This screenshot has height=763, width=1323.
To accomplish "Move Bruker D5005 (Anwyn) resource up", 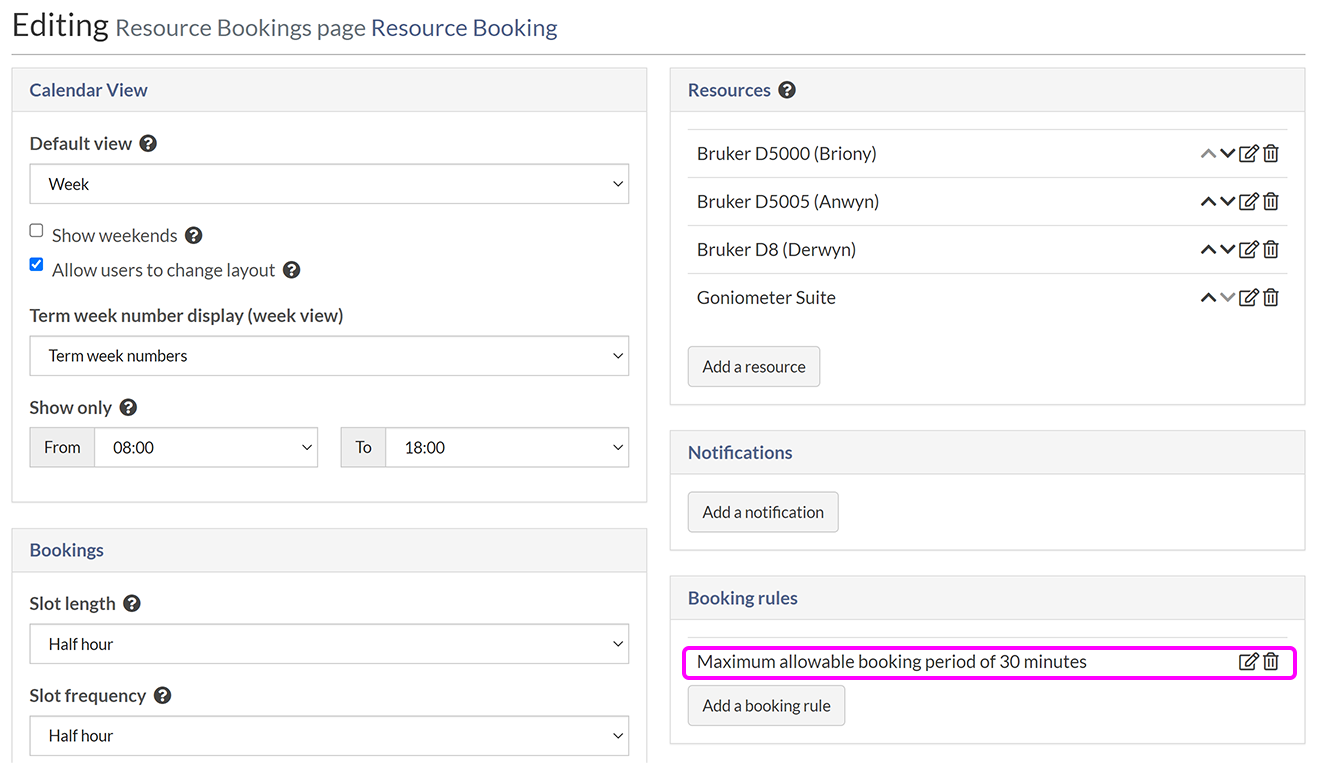I will (1208, 202).
